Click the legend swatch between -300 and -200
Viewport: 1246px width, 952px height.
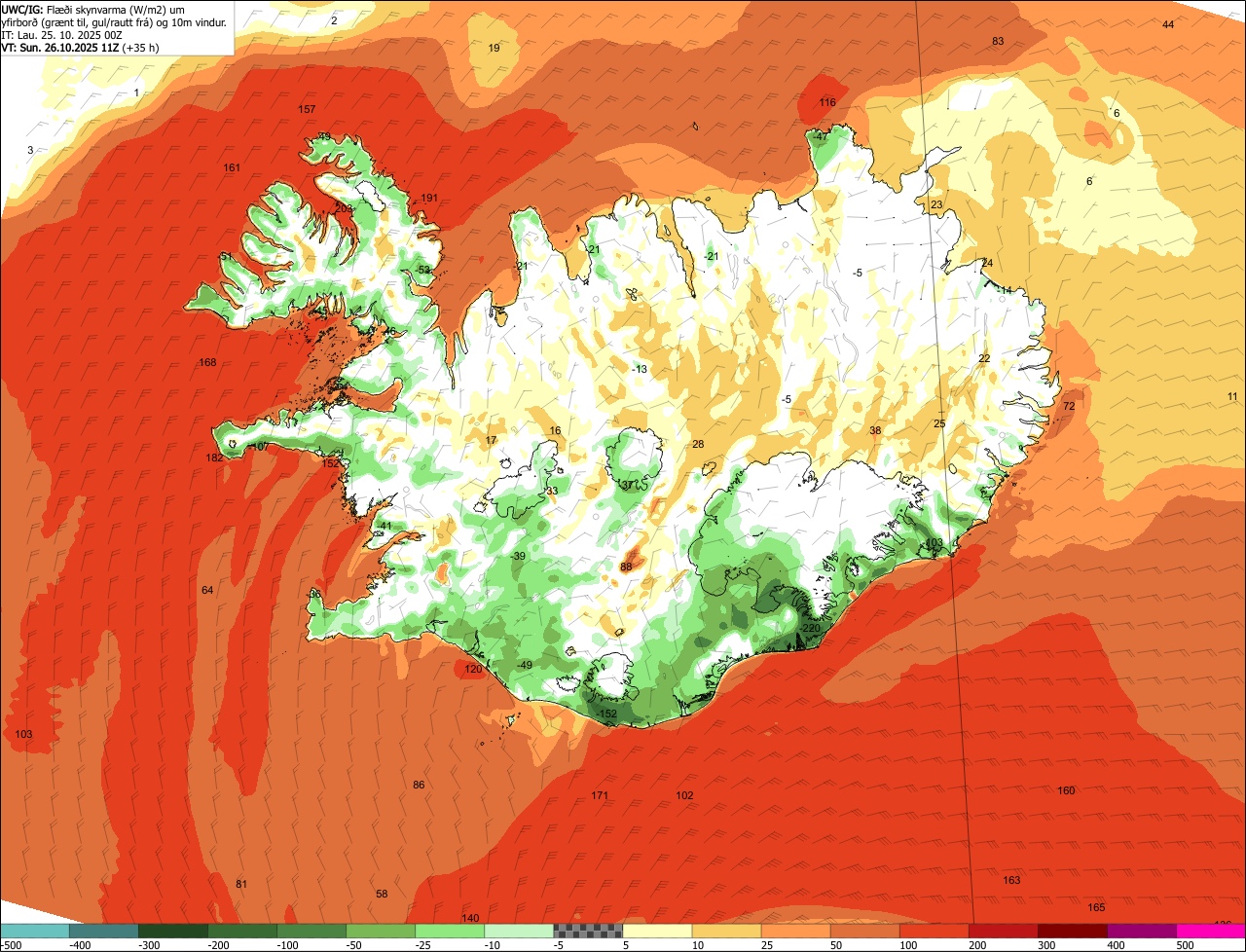coord(173,931)
